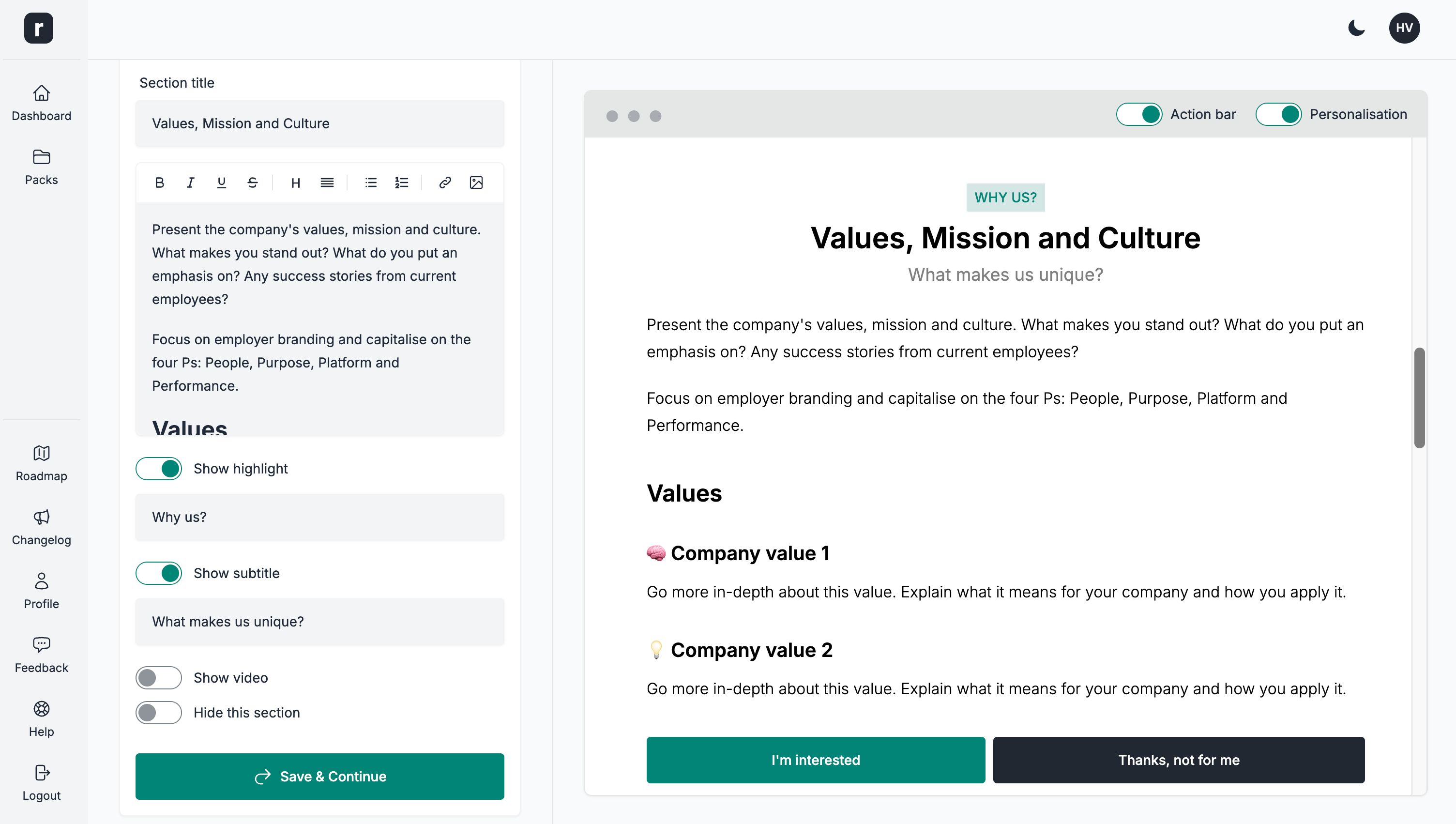Switch to dark mode using the moon icon
The image size is (1456, 824).
point(1356,28)
